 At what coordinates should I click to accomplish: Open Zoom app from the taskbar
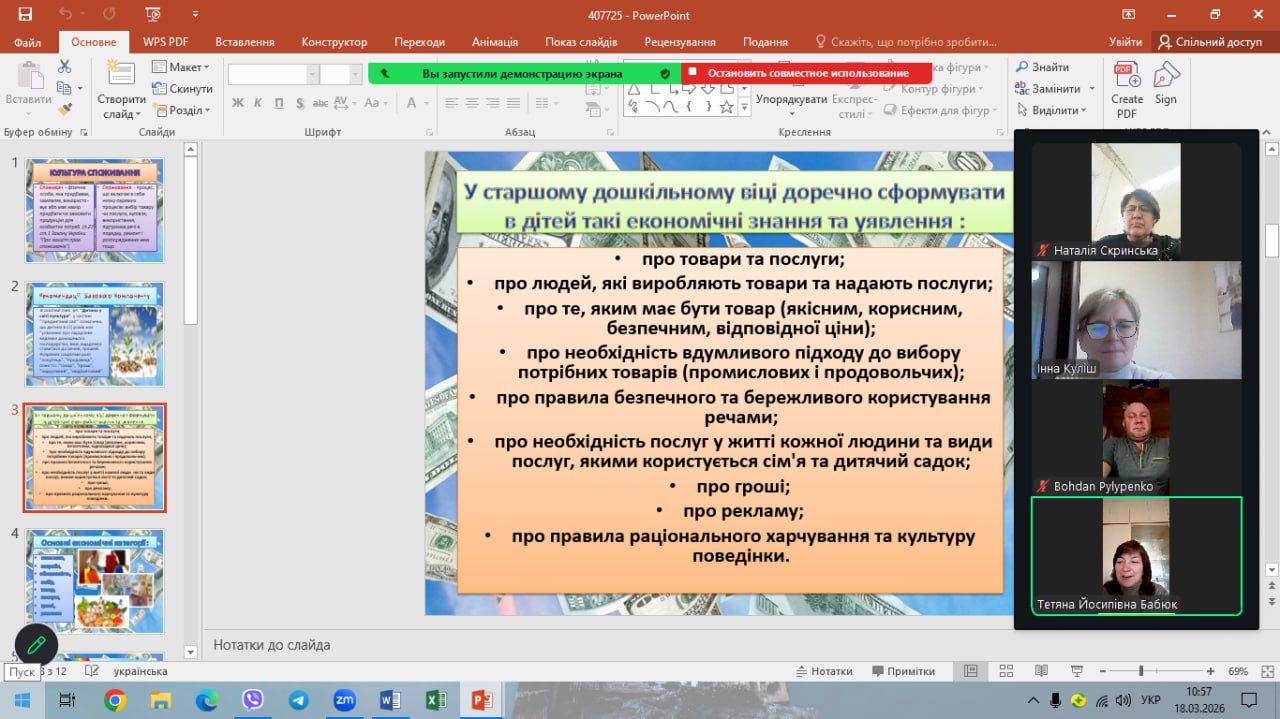click(x=345, y=700)
